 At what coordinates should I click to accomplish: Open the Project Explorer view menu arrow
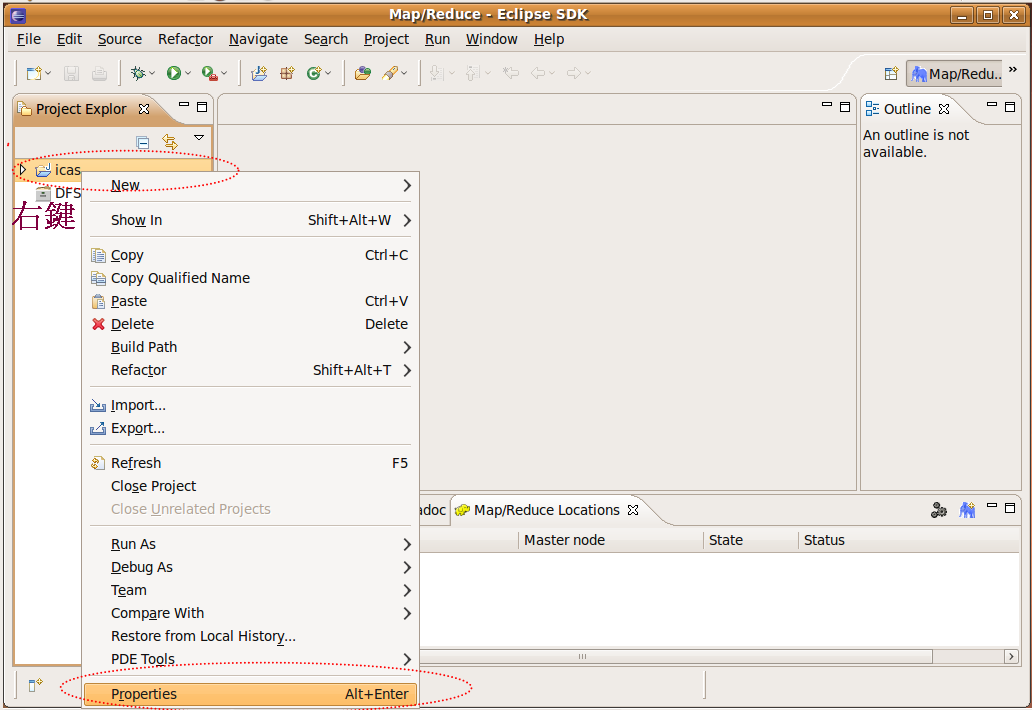pos(197,137)
